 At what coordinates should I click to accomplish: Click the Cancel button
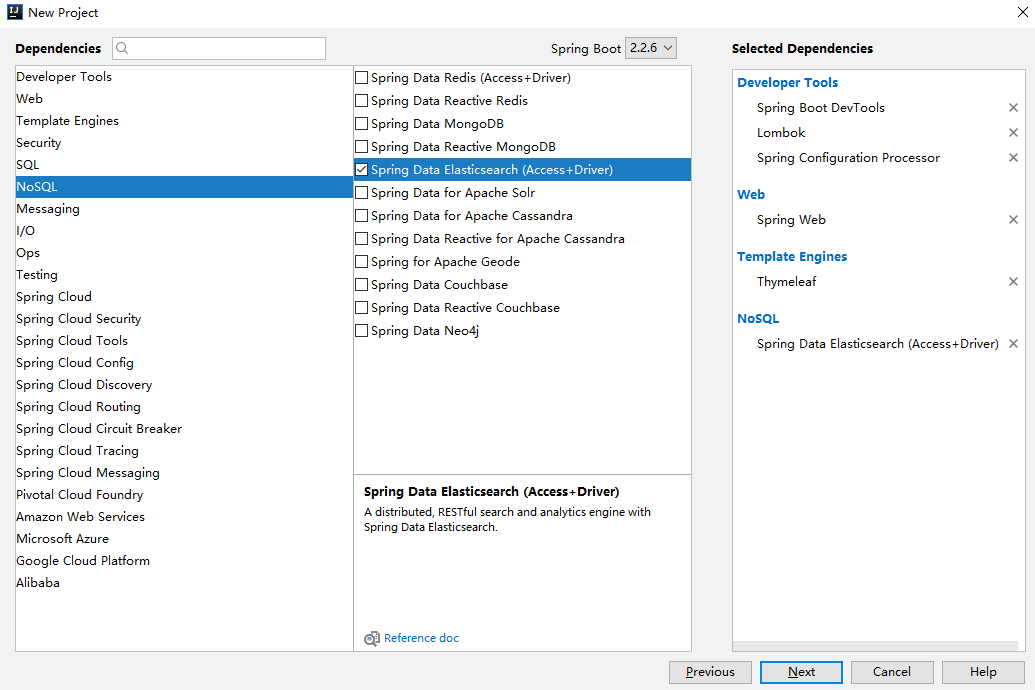coord(892,672)
